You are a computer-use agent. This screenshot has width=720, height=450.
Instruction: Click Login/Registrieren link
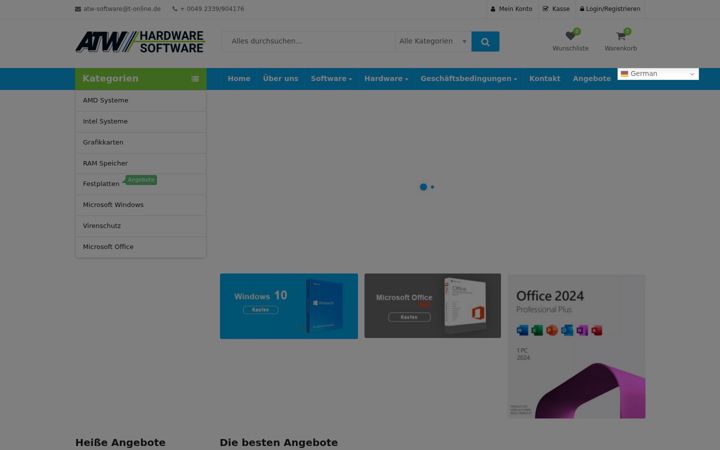pyautogui.click(x=613, y=9)
